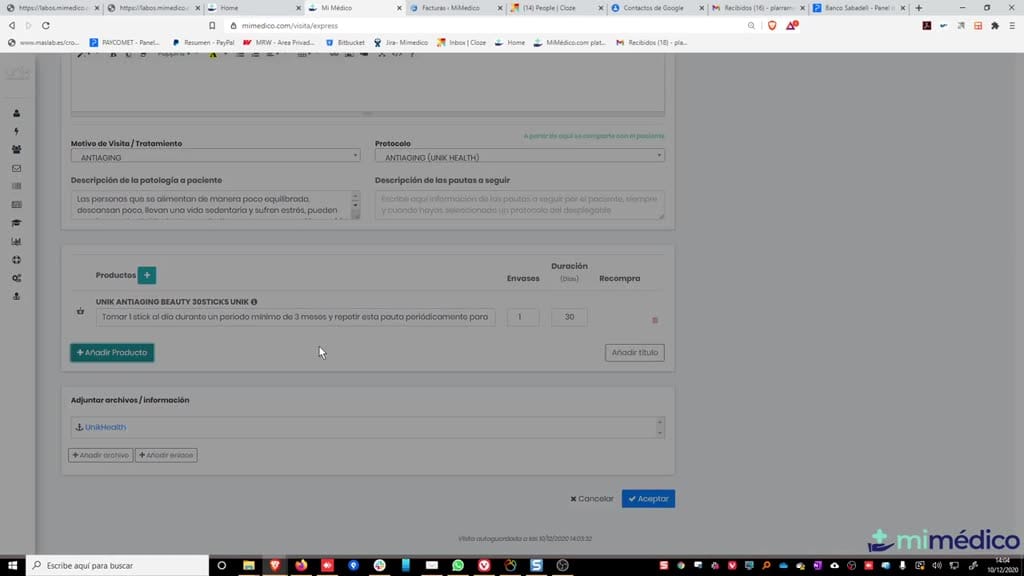Click the Añadir archivo button
The image size is (1024, 576).
pyautogui.click(x=101, y=455)
